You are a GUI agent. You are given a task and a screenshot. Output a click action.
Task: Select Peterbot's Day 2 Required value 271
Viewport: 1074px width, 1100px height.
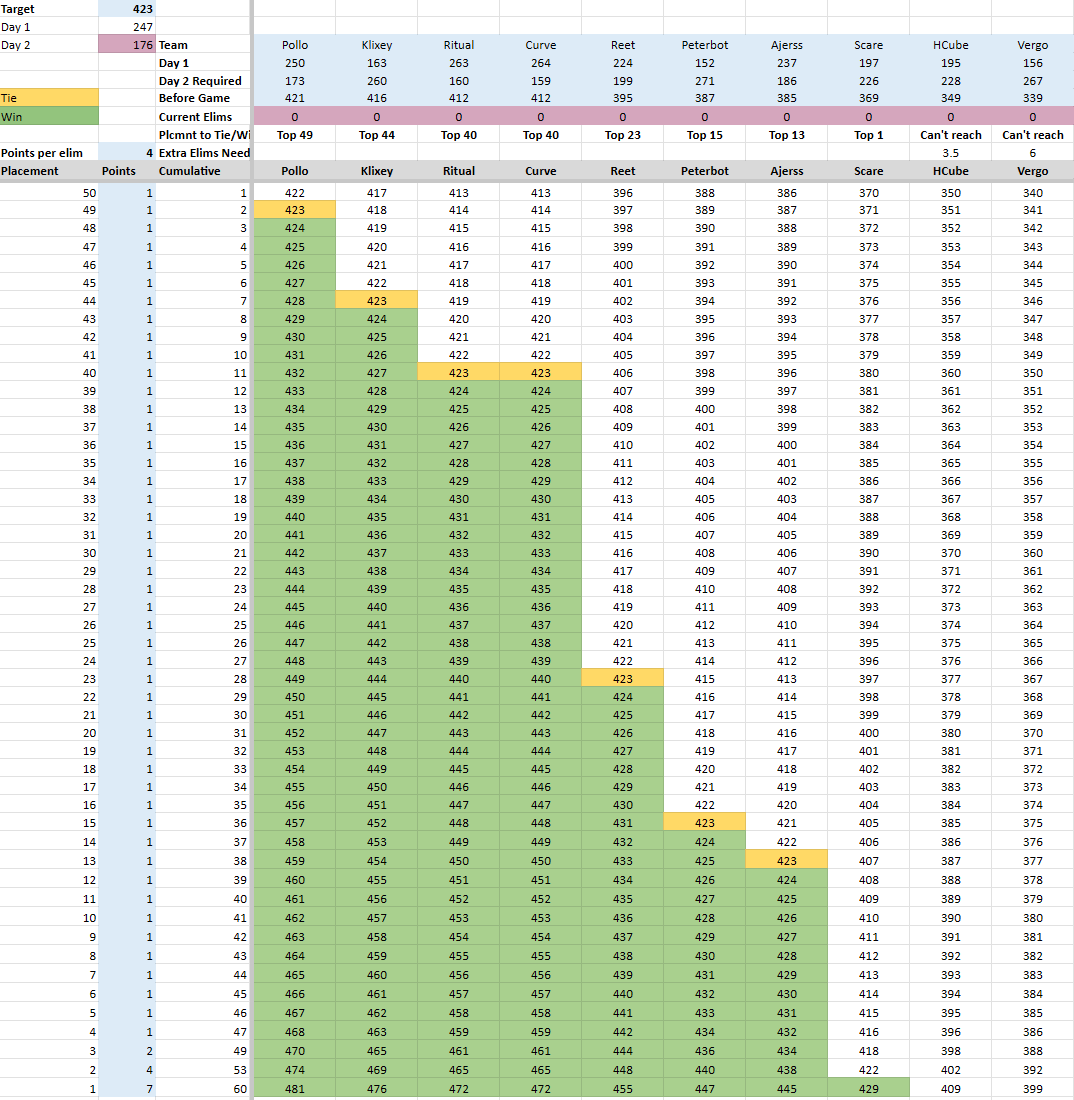click(x=704, y=81)
